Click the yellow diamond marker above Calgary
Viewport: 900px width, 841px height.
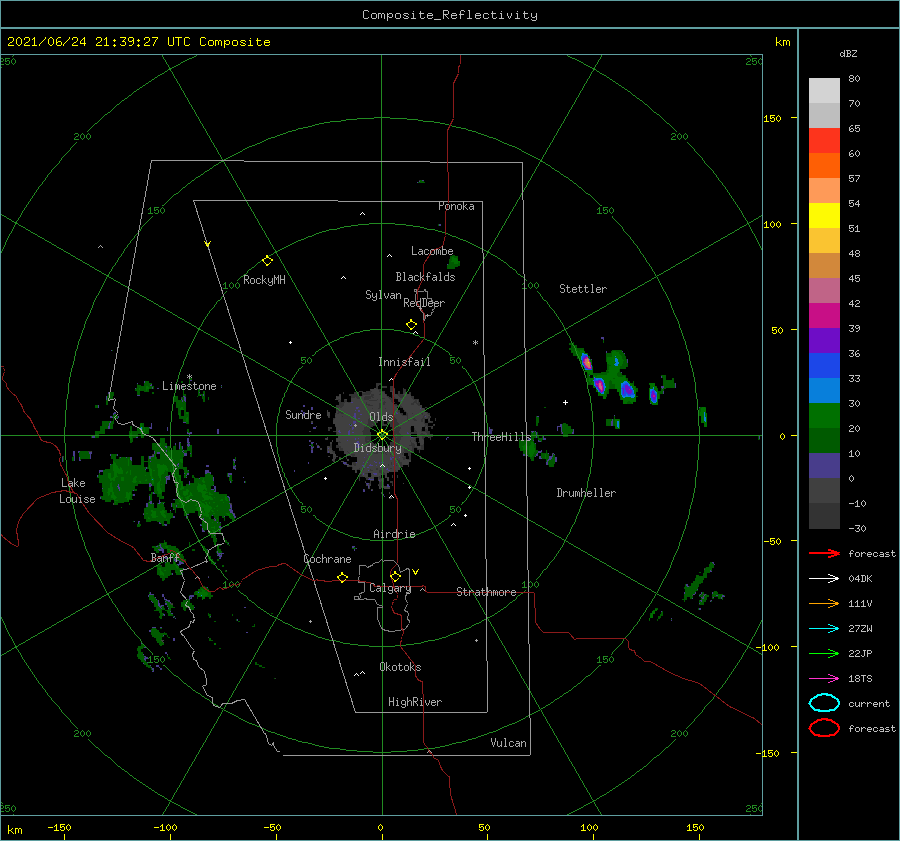tap(395, 576)
